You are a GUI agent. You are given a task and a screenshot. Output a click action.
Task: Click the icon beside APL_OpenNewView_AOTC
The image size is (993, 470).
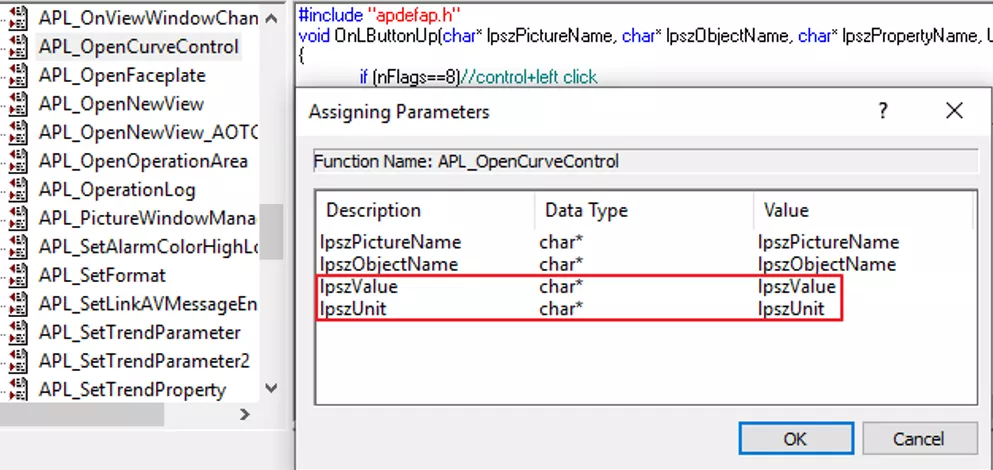click(18, 132)
